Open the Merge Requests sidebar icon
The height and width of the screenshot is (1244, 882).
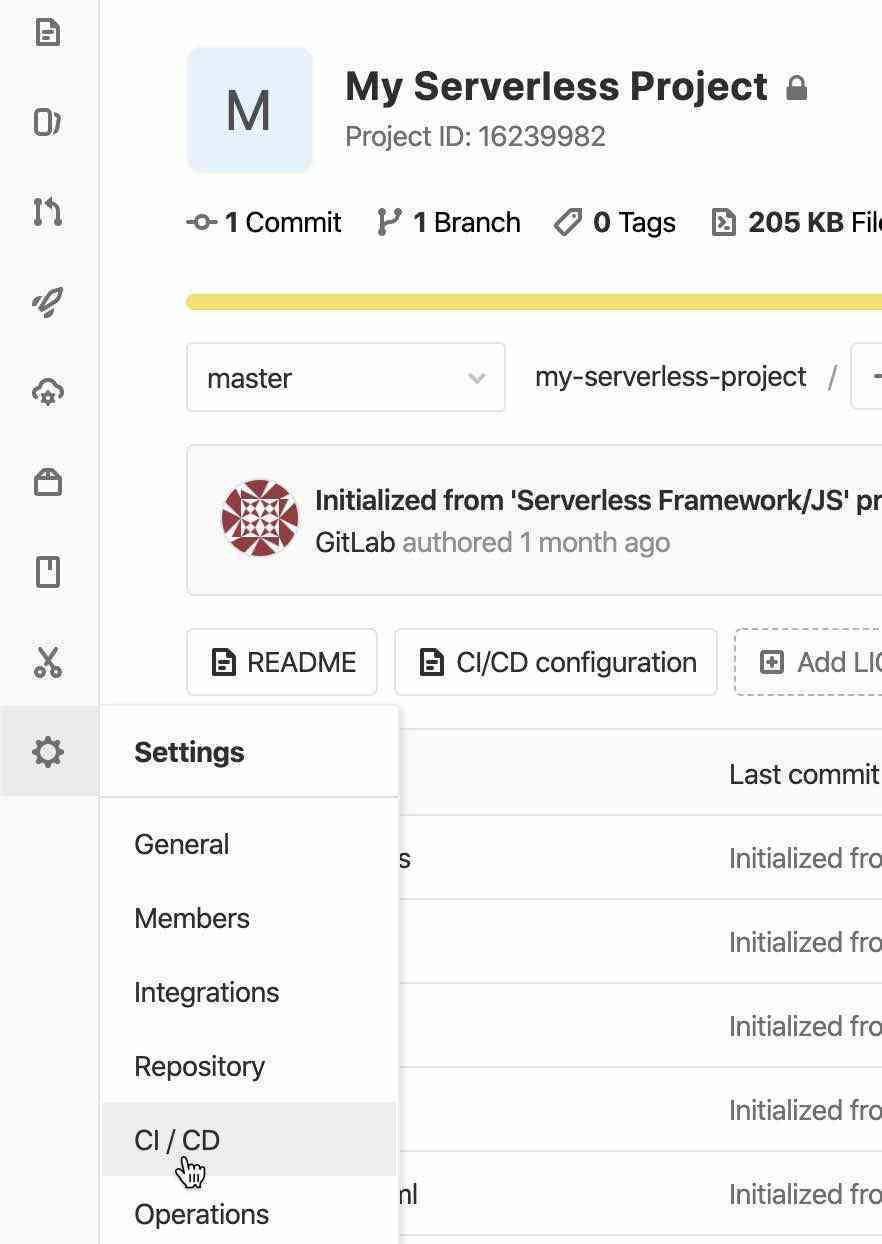(47, 212)
